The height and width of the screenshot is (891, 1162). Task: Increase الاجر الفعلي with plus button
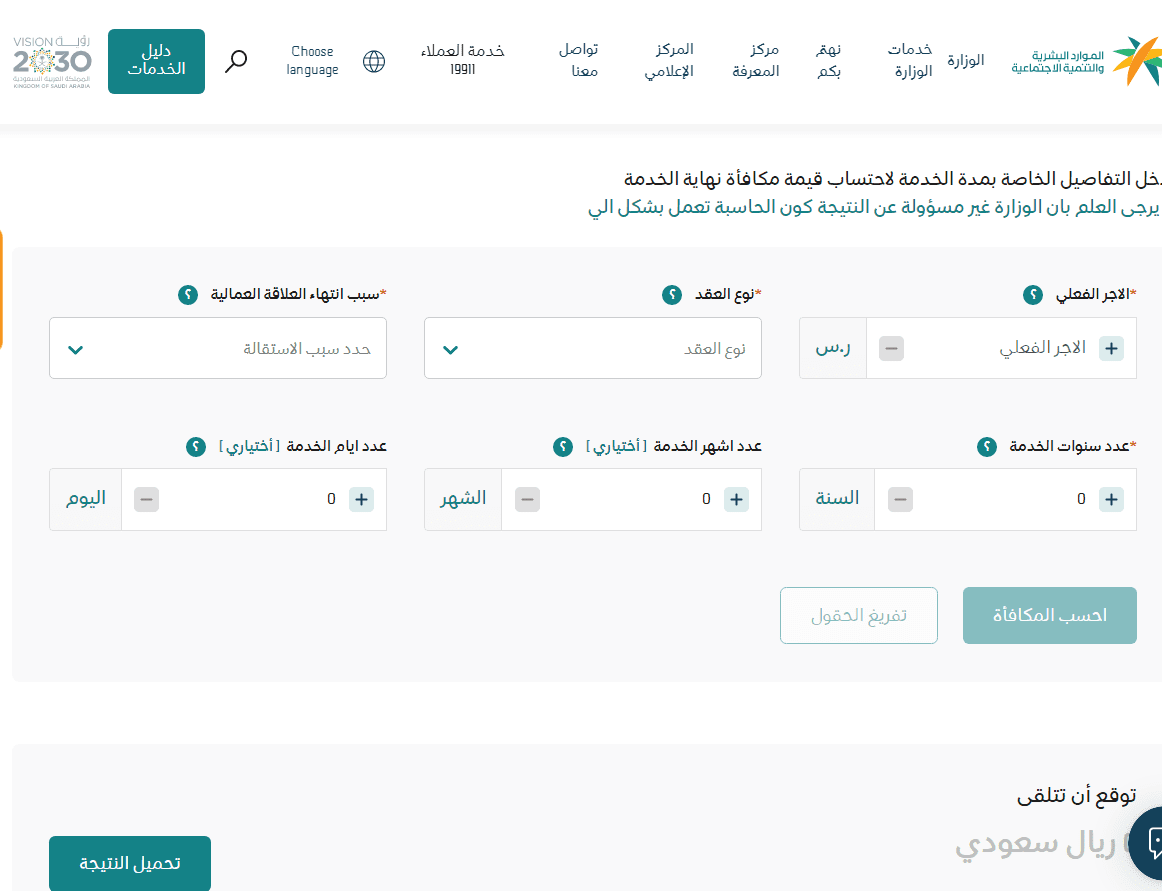(1111, 348)
